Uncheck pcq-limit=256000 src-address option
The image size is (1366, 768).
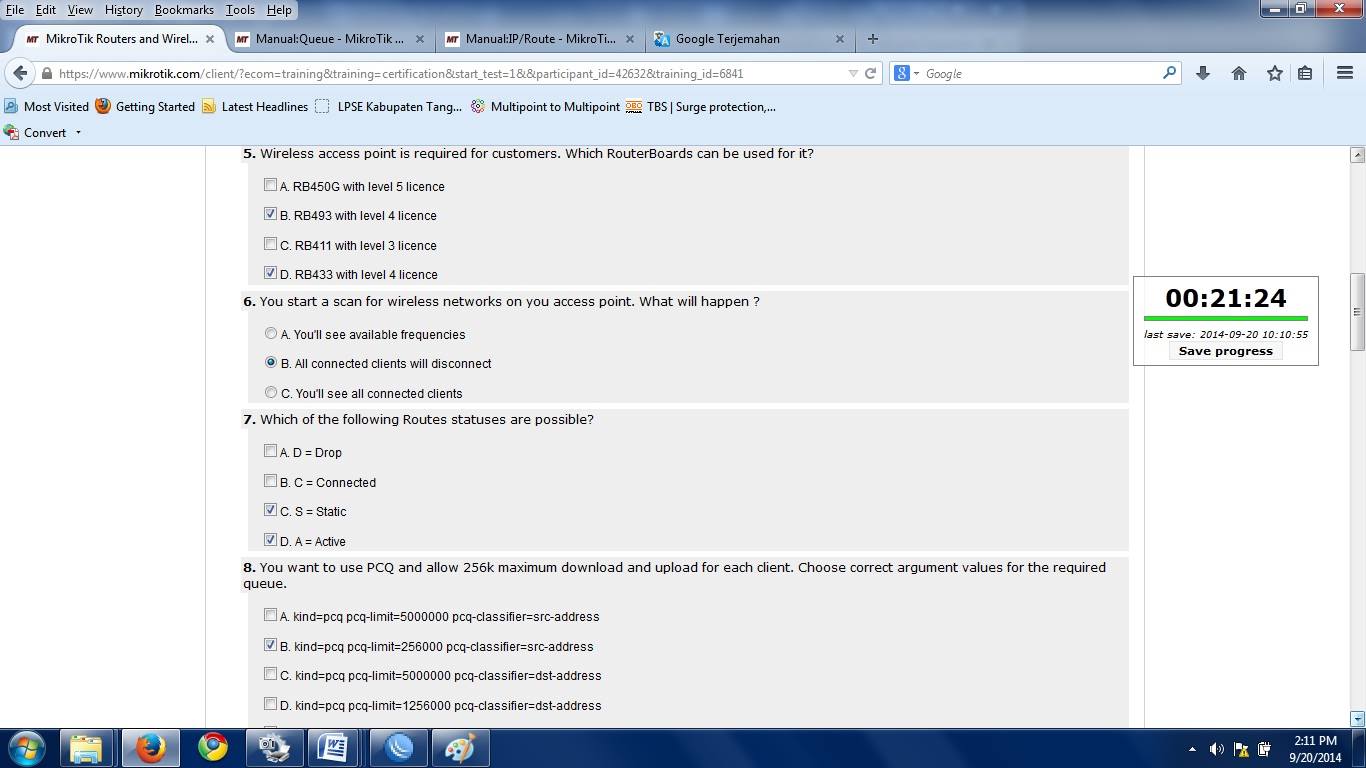point(271,645)
